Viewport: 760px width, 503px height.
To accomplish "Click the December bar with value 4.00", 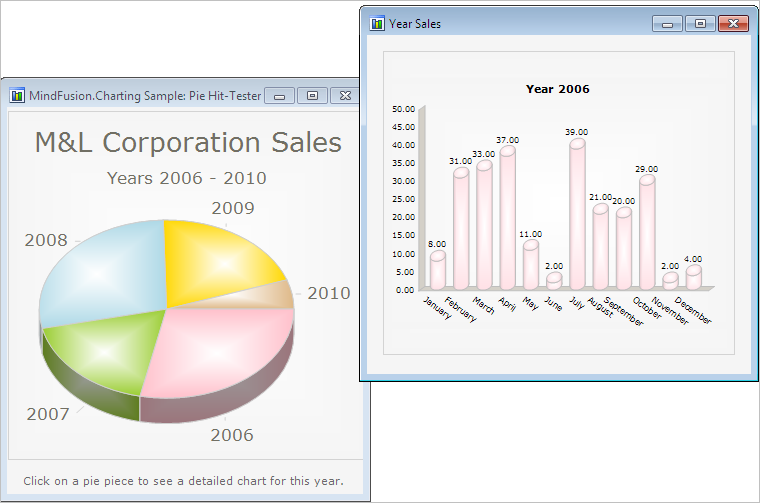I will [693, 277].
